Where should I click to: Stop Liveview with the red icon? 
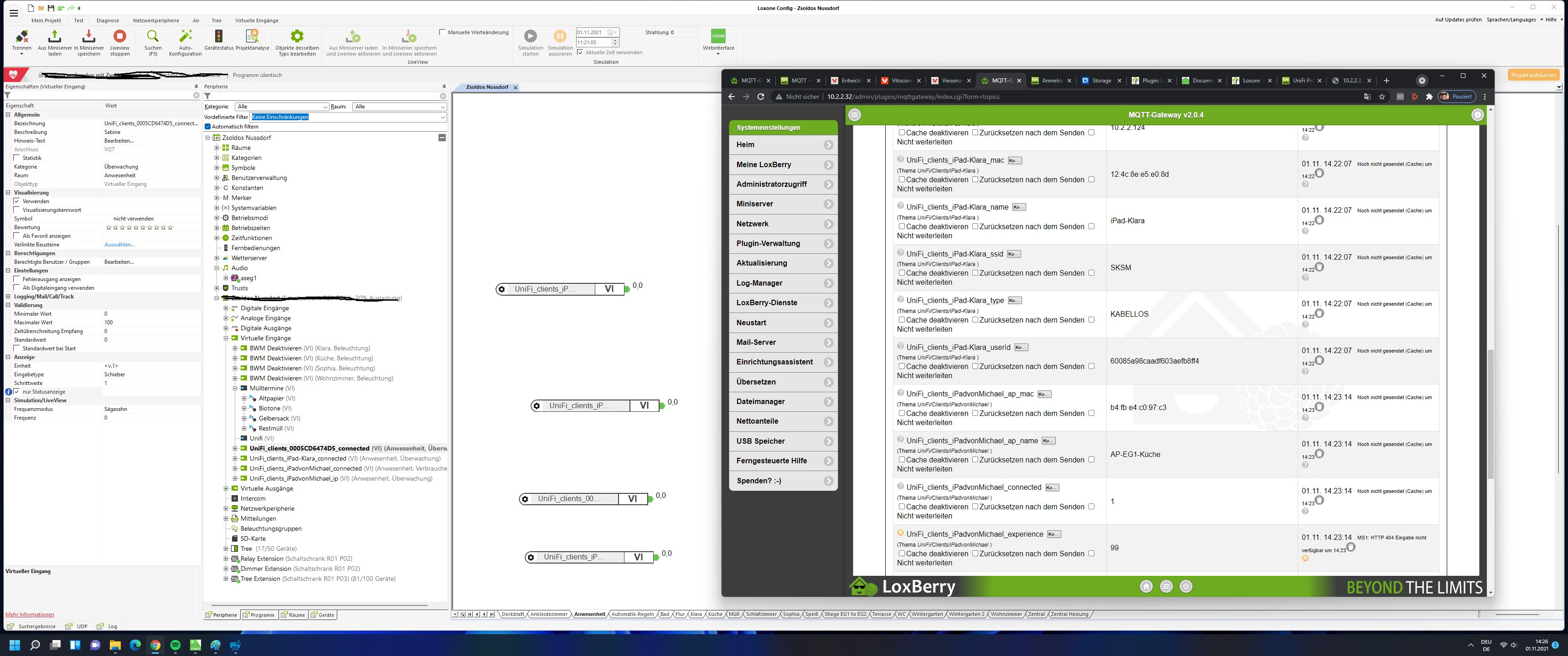(x=120, y=36)
